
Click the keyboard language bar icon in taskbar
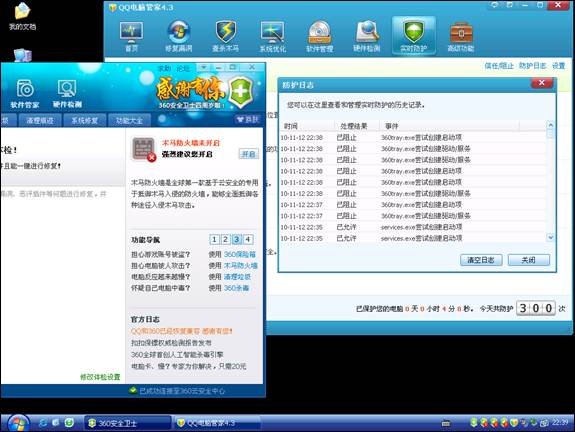click(446, 424)
